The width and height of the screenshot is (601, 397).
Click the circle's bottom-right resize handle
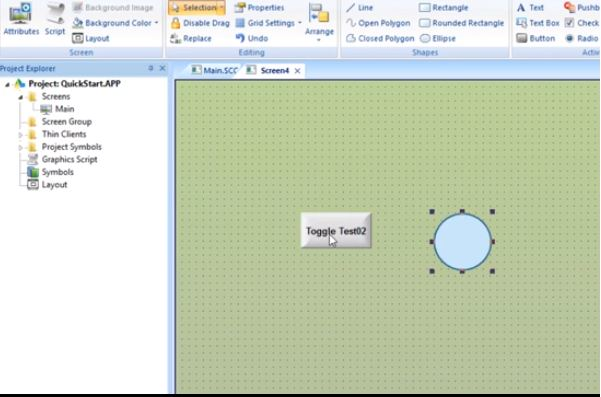493,271
